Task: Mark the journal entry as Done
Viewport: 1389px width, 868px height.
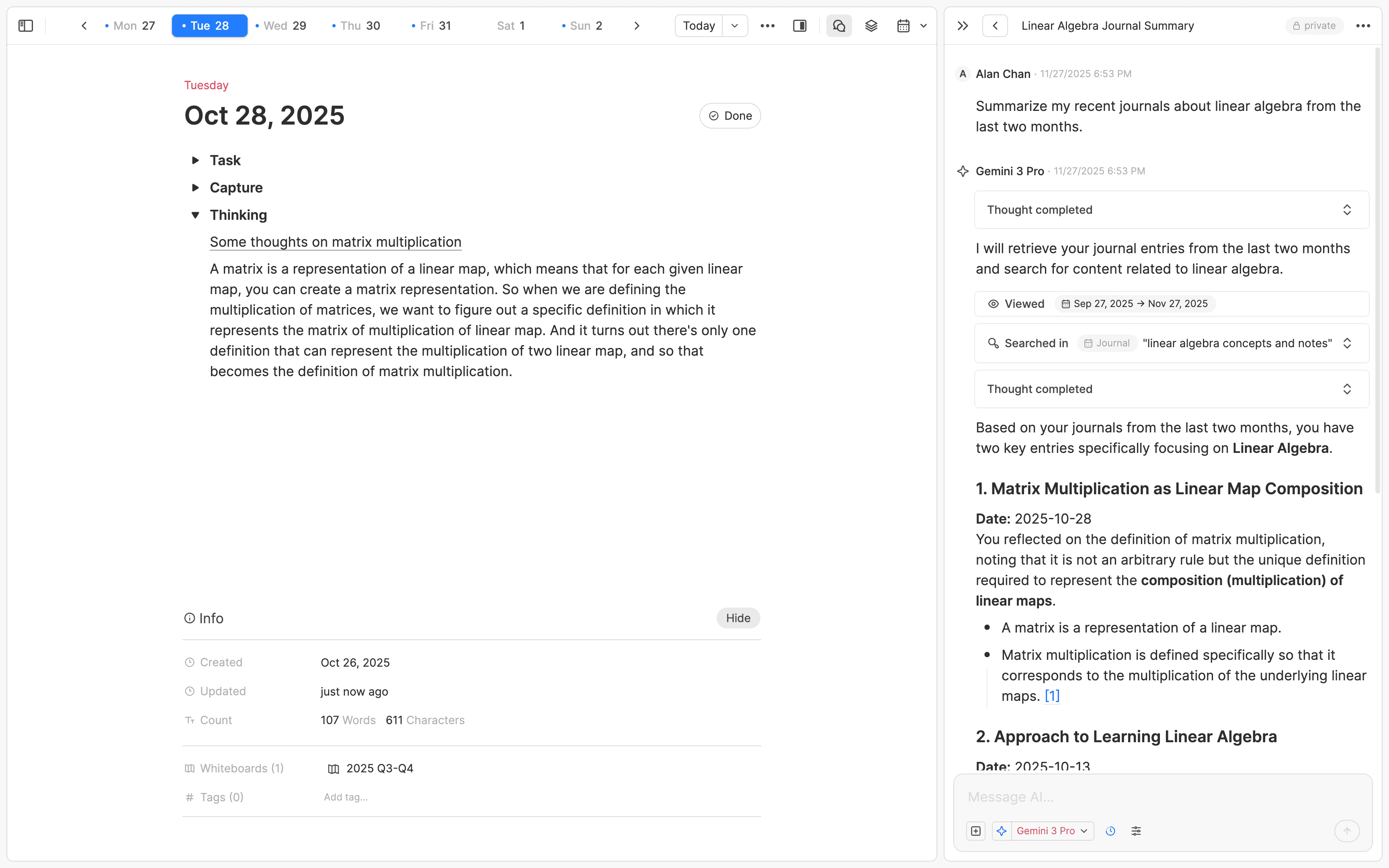Action: tap(729, 115)
